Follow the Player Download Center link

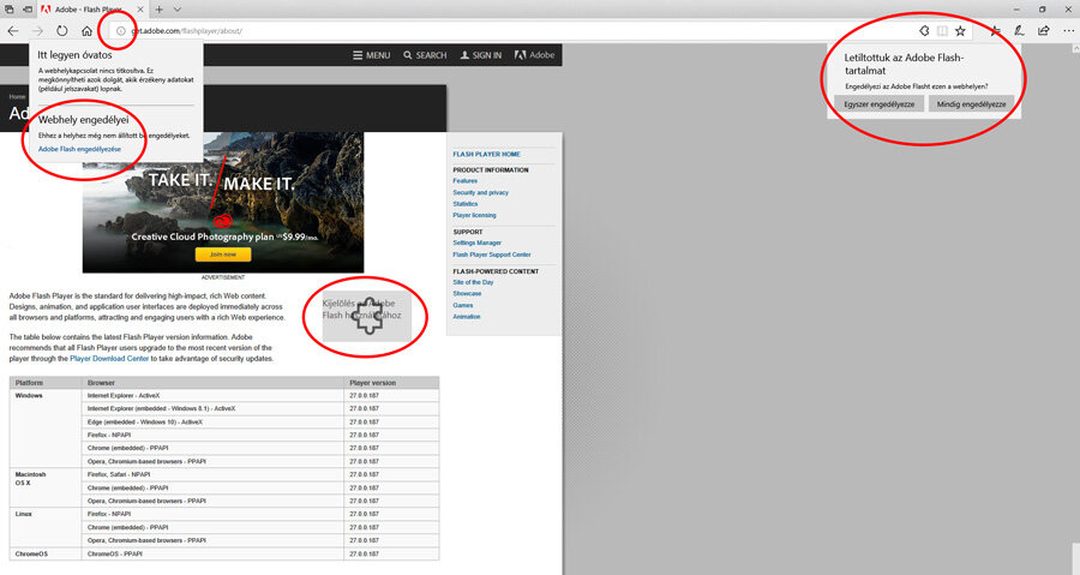(x=109, y=359)
